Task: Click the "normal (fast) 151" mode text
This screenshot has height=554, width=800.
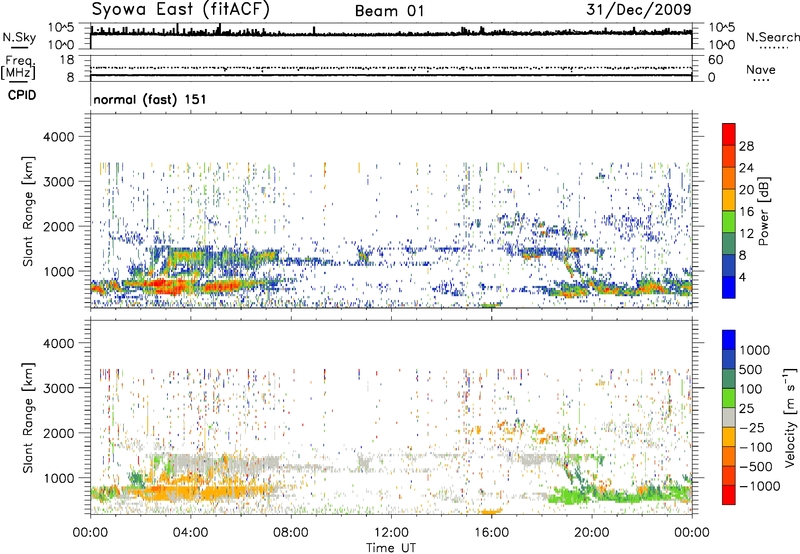Action: 150,99
